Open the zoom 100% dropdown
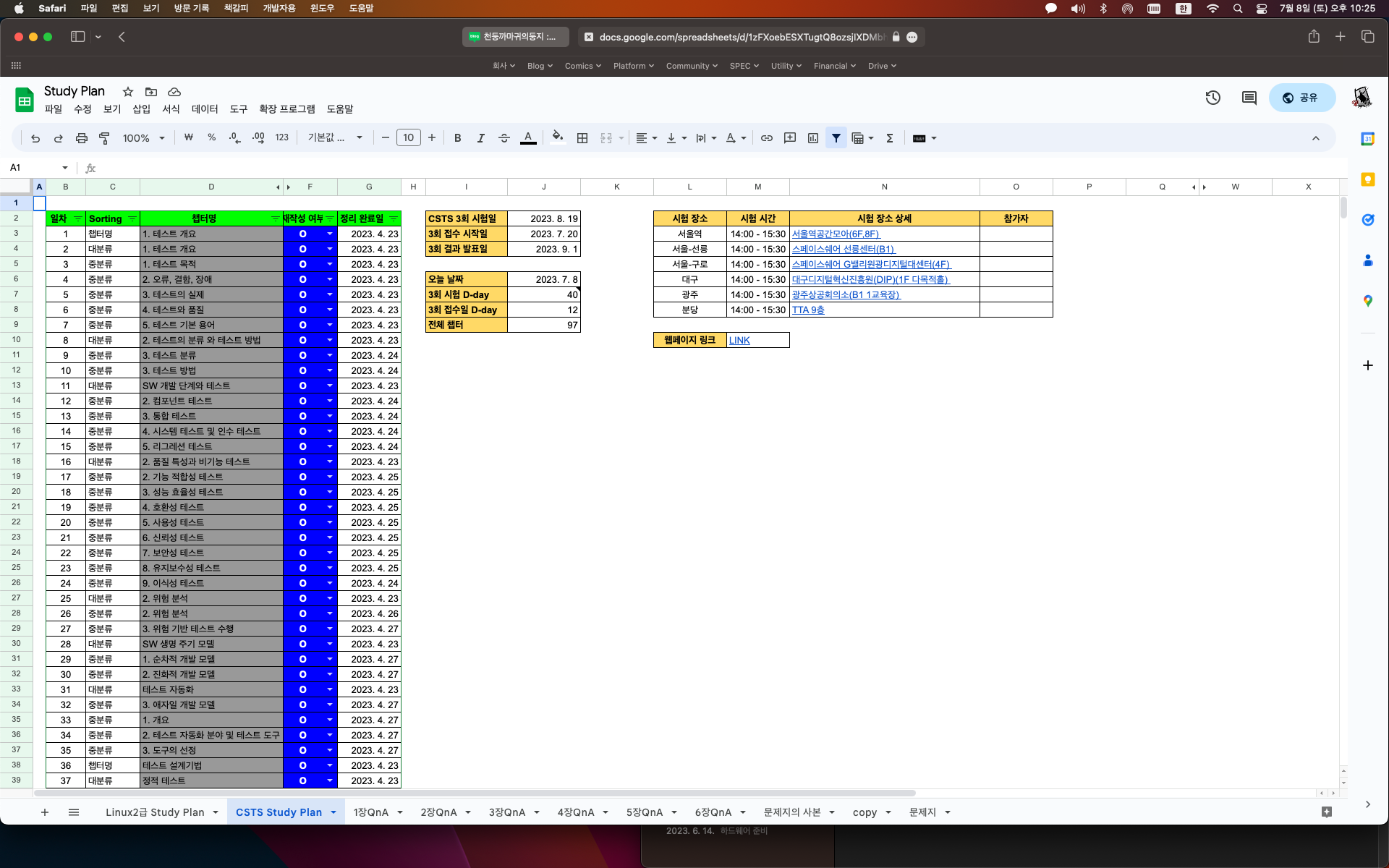 click(x=143, y=138)
